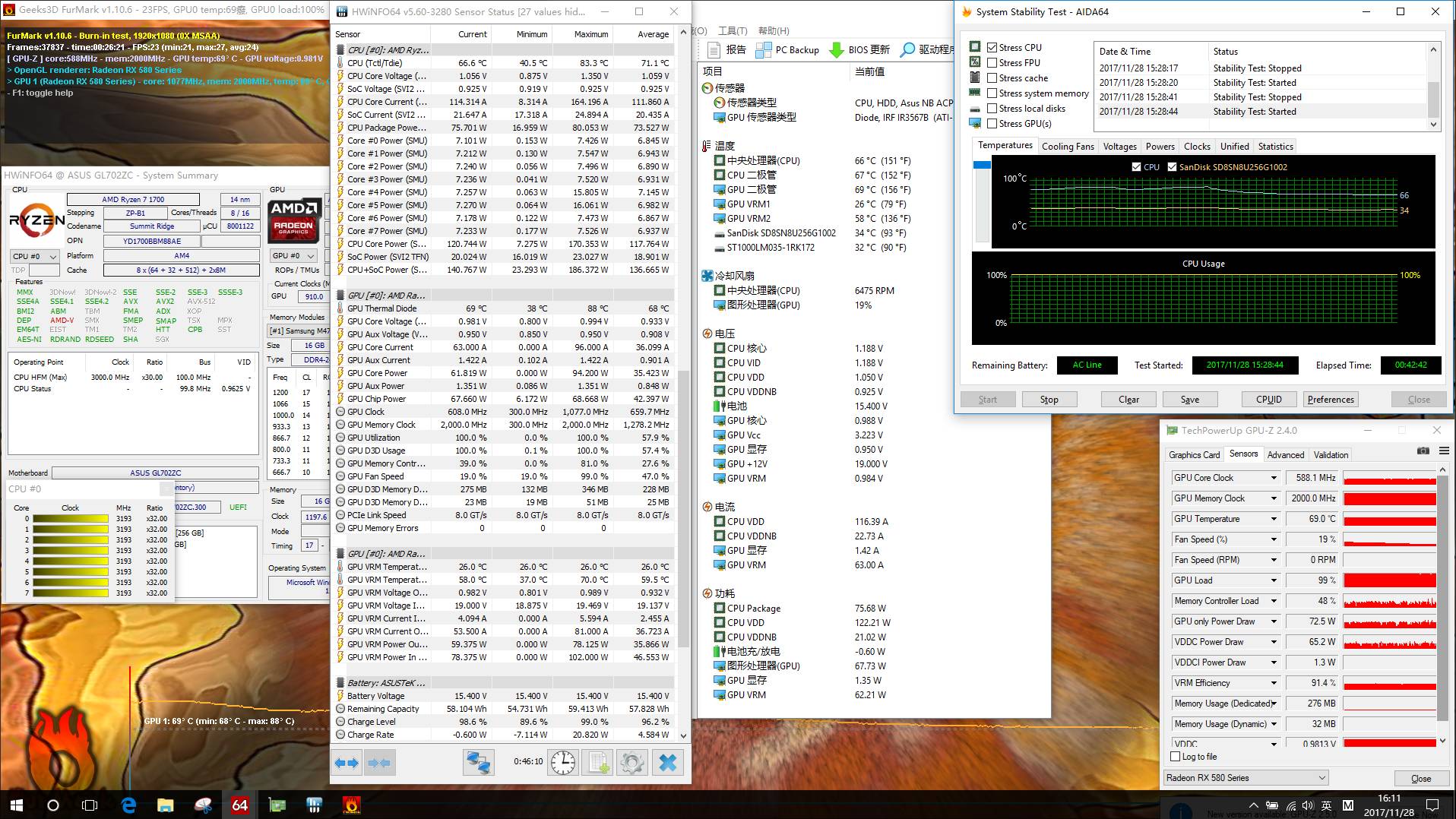
Task: Click the 功耗 power icon
Action: pos(707,593)
